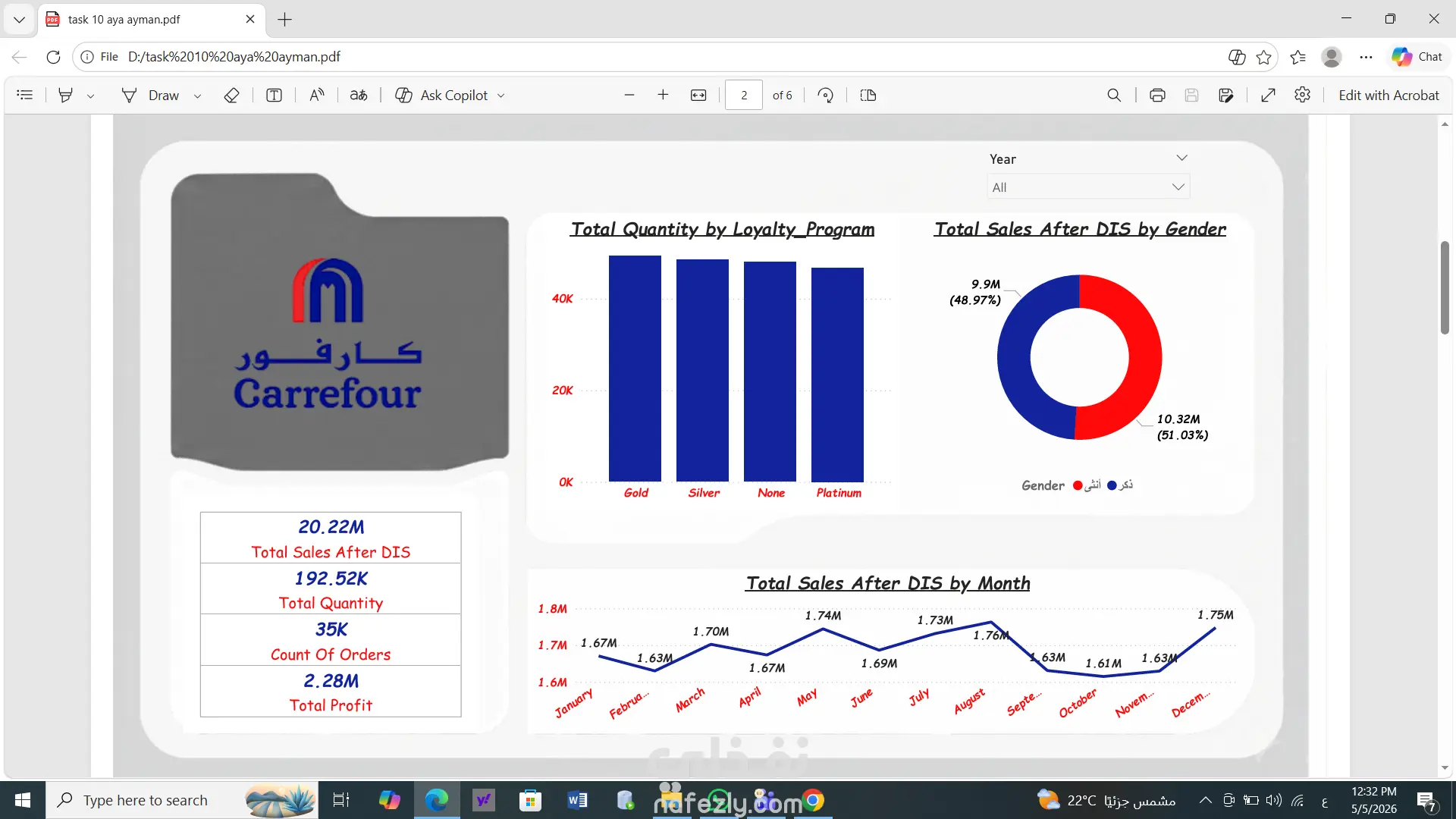Toggle fit to width view

(698, 95)
